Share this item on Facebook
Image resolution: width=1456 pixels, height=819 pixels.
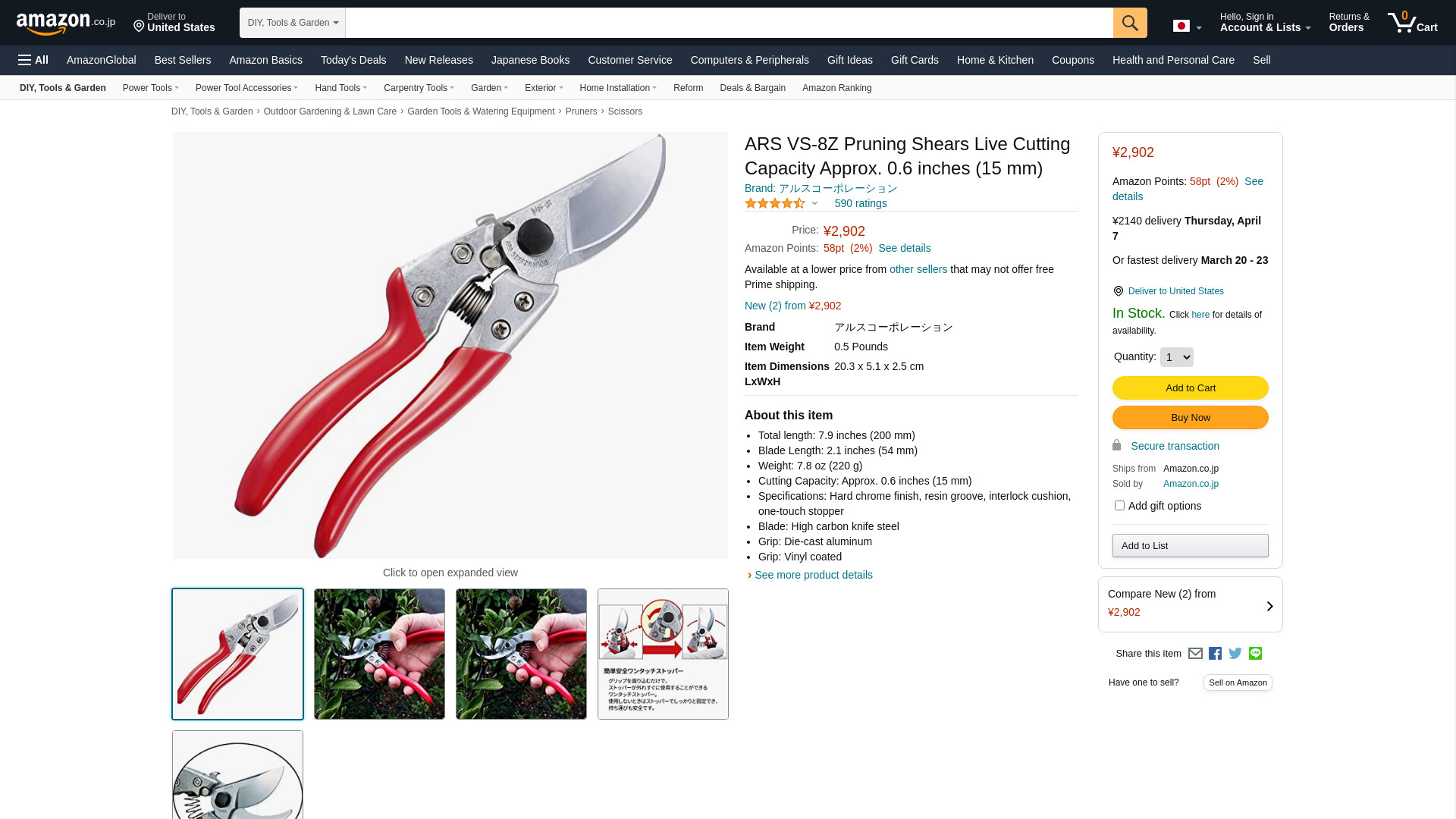tap(1215, 654)
